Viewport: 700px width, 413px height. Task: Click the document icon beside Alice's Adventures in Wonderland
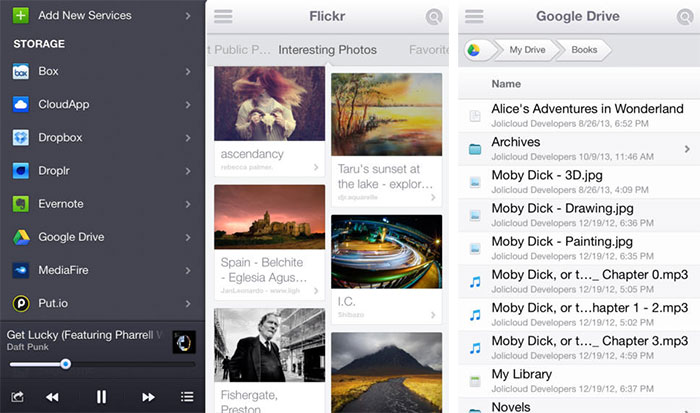tap(475, 116)
